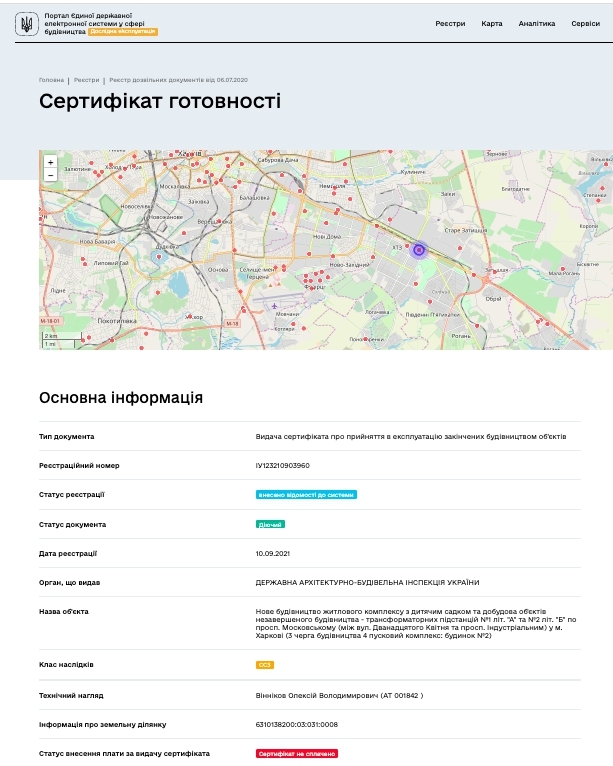Click the Видача сертифіката document type value
The image size is (613, 766).
click(x=411, y=436)
